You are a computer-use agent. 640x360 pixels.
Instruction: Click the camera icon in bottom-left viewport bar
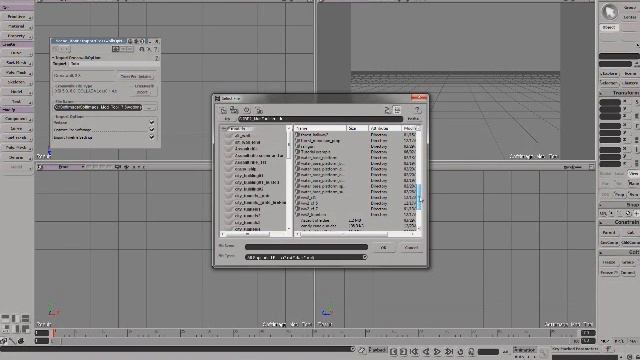118,167
